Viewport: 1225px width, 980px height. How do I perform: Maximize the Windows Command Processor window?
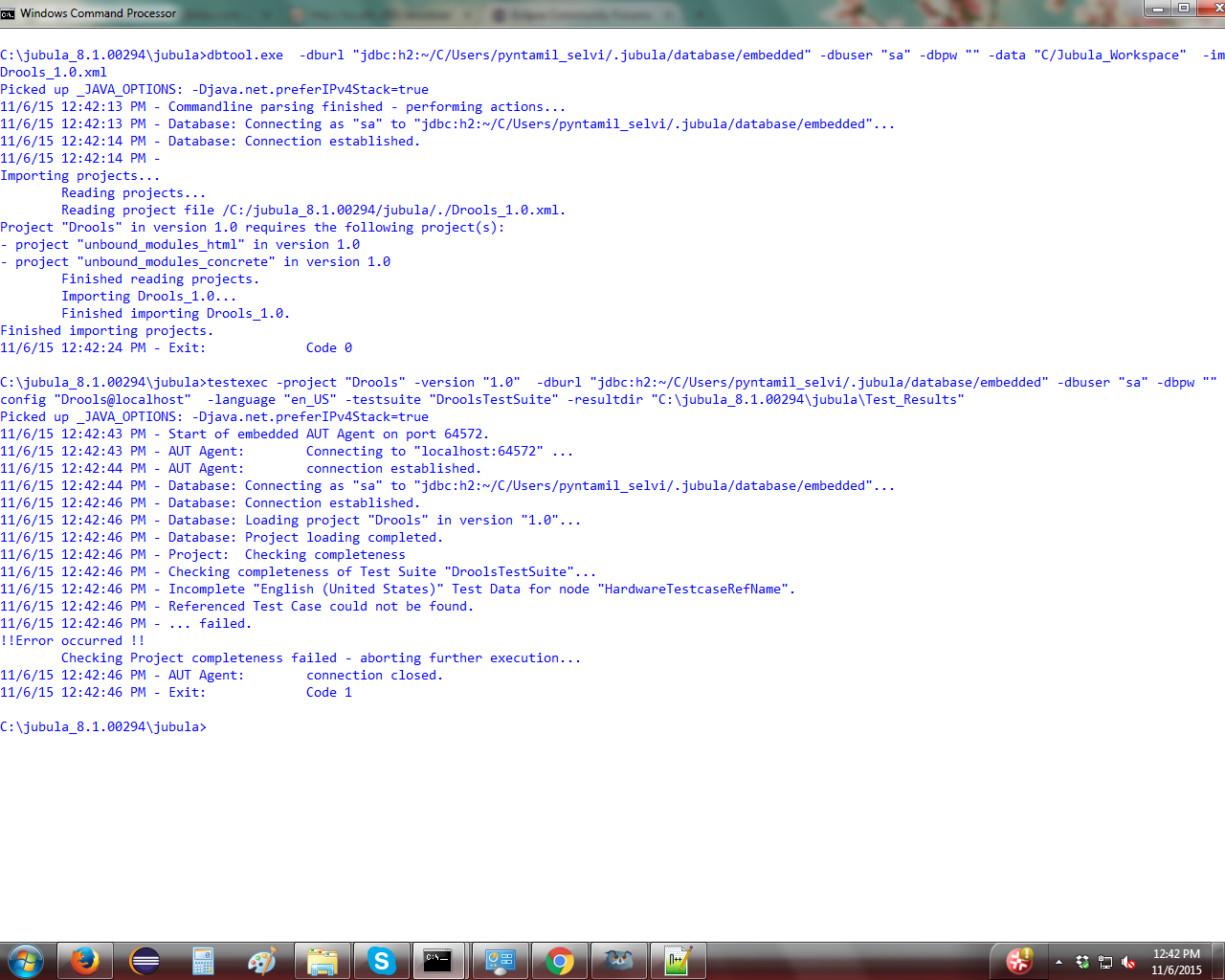point(1183,9)
